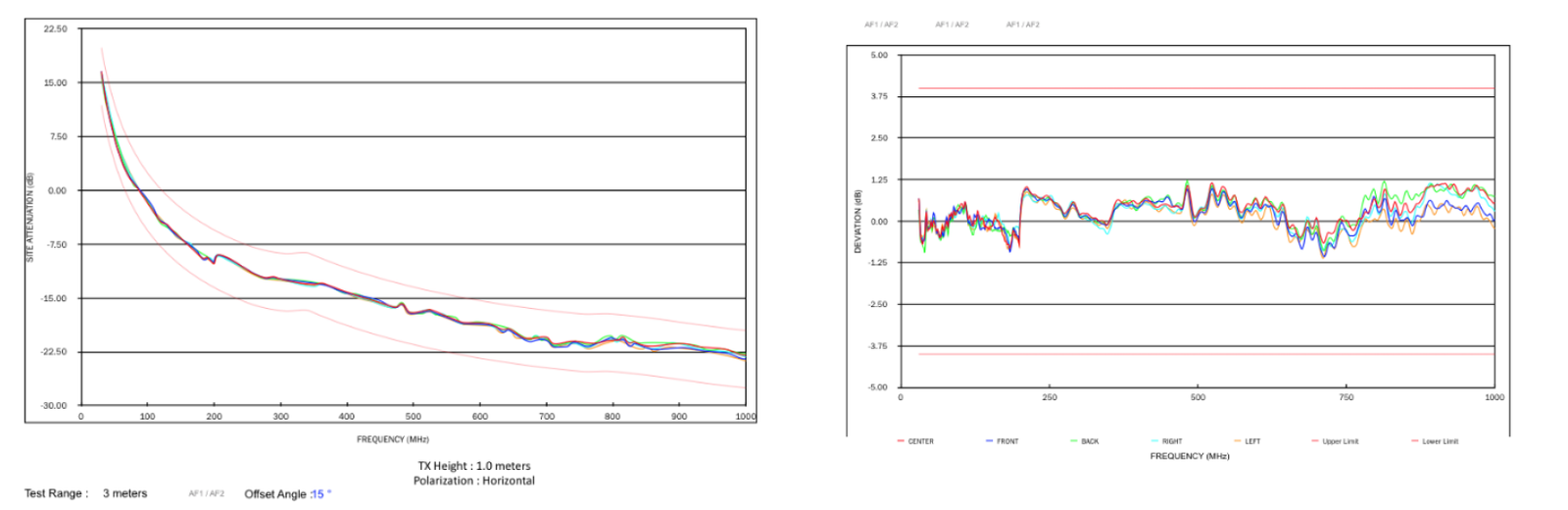The height and width of the screenshot is (510, 1568).
Task: Click the 22.50 label on attenuation y-axis
Action: coord(55,29)
